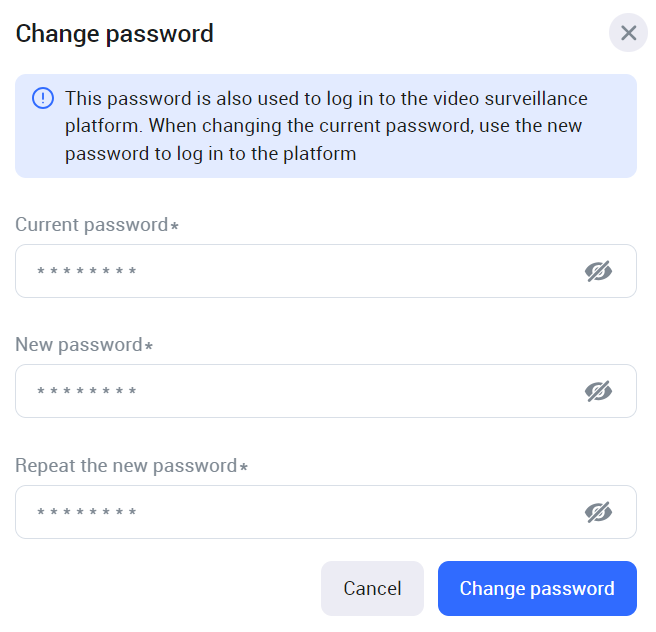The width and height of the screenshot is (656, 632).
Task: Click the masked placeholder dots in Current password
Action: (86, 272)
